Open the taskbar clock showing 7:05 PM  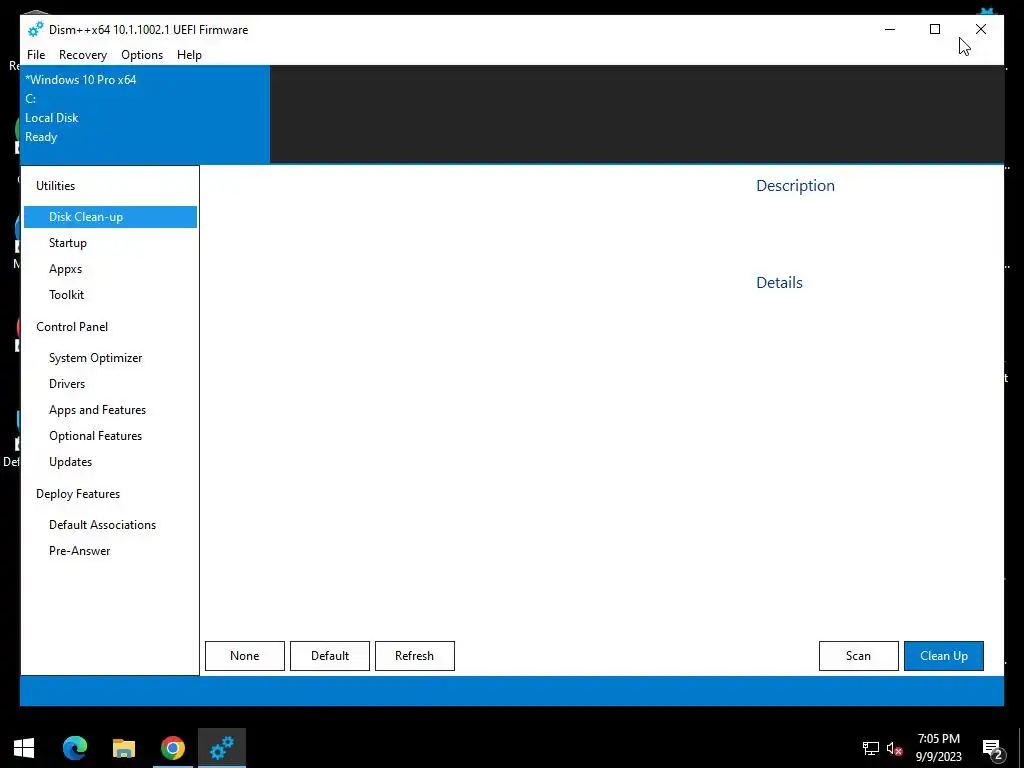coord(938,748)
